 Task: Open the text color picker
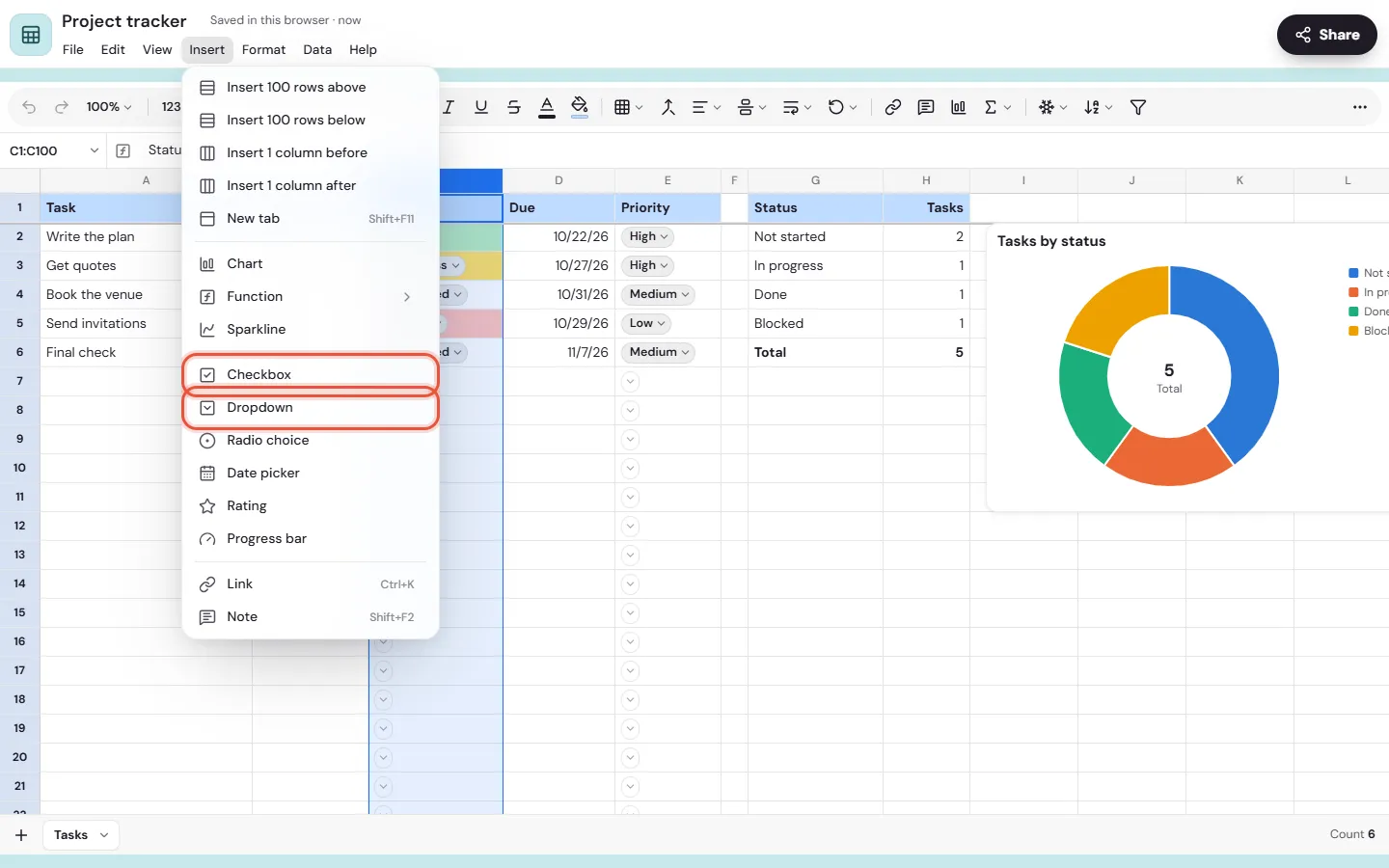(x=547, y=107)
